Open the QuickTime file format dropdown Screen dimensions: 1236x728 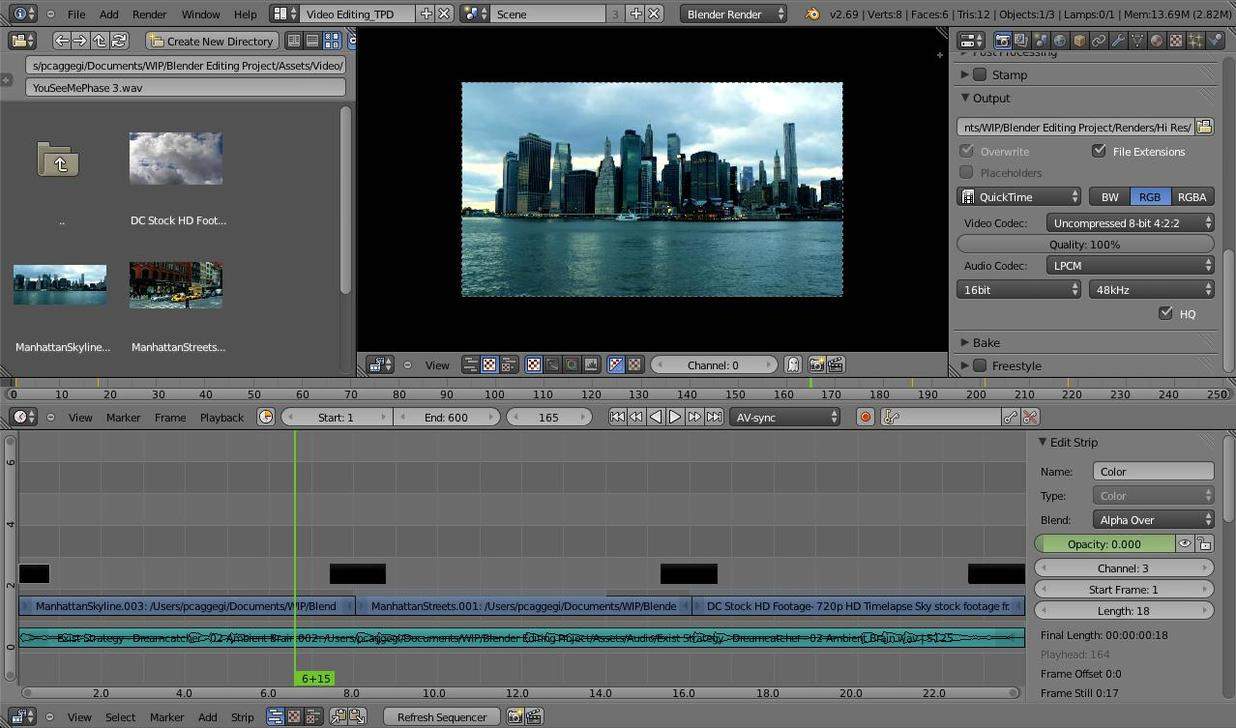point(1019,197)
